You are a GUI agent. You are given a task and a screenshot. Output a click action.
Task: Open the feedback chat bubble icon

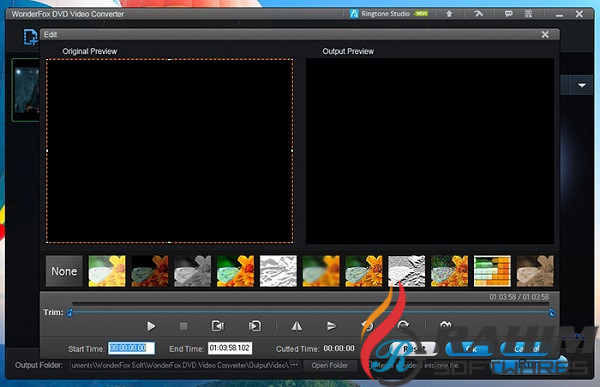508,14
